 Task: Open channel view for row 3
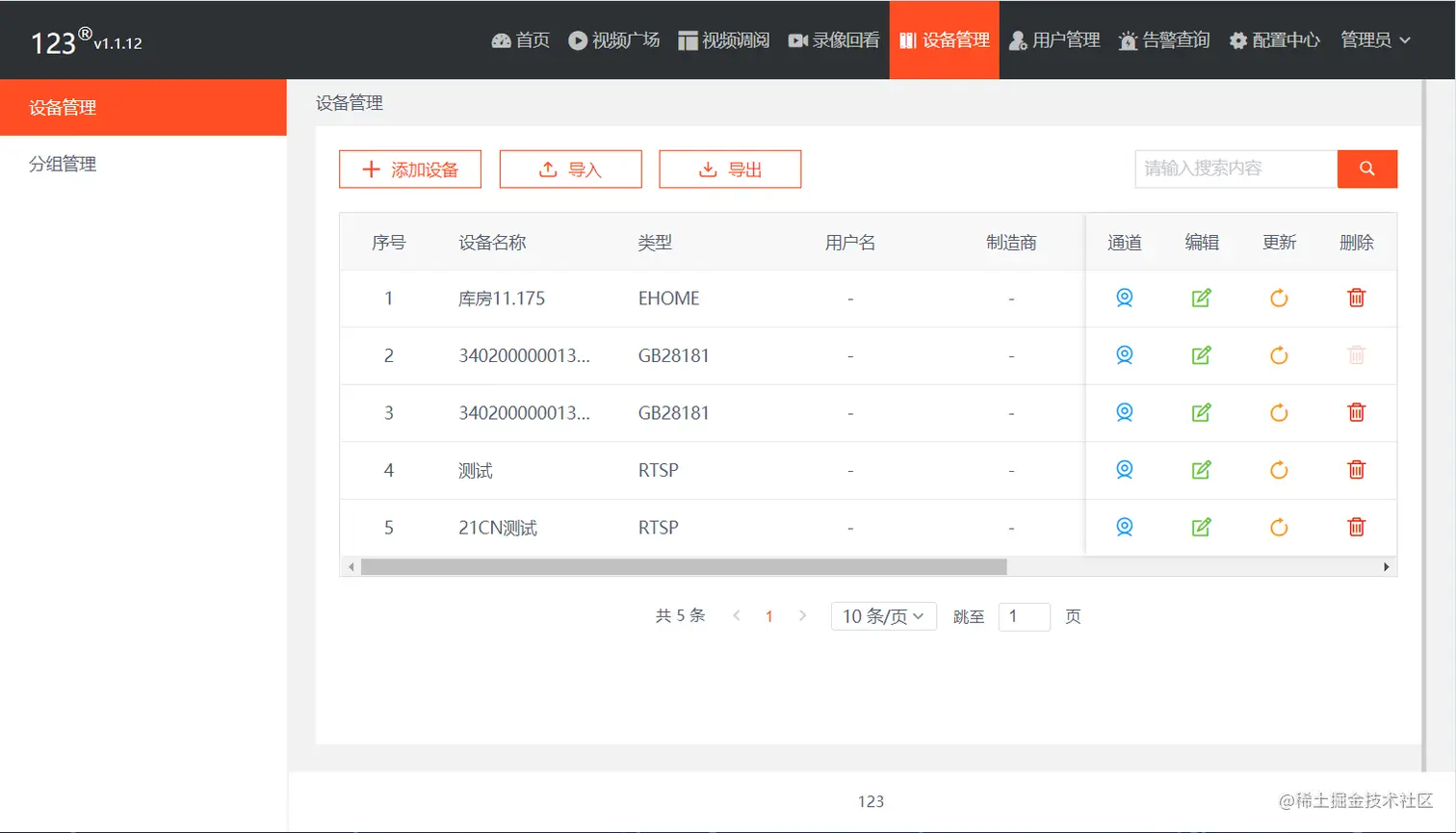coord(1124,412)
